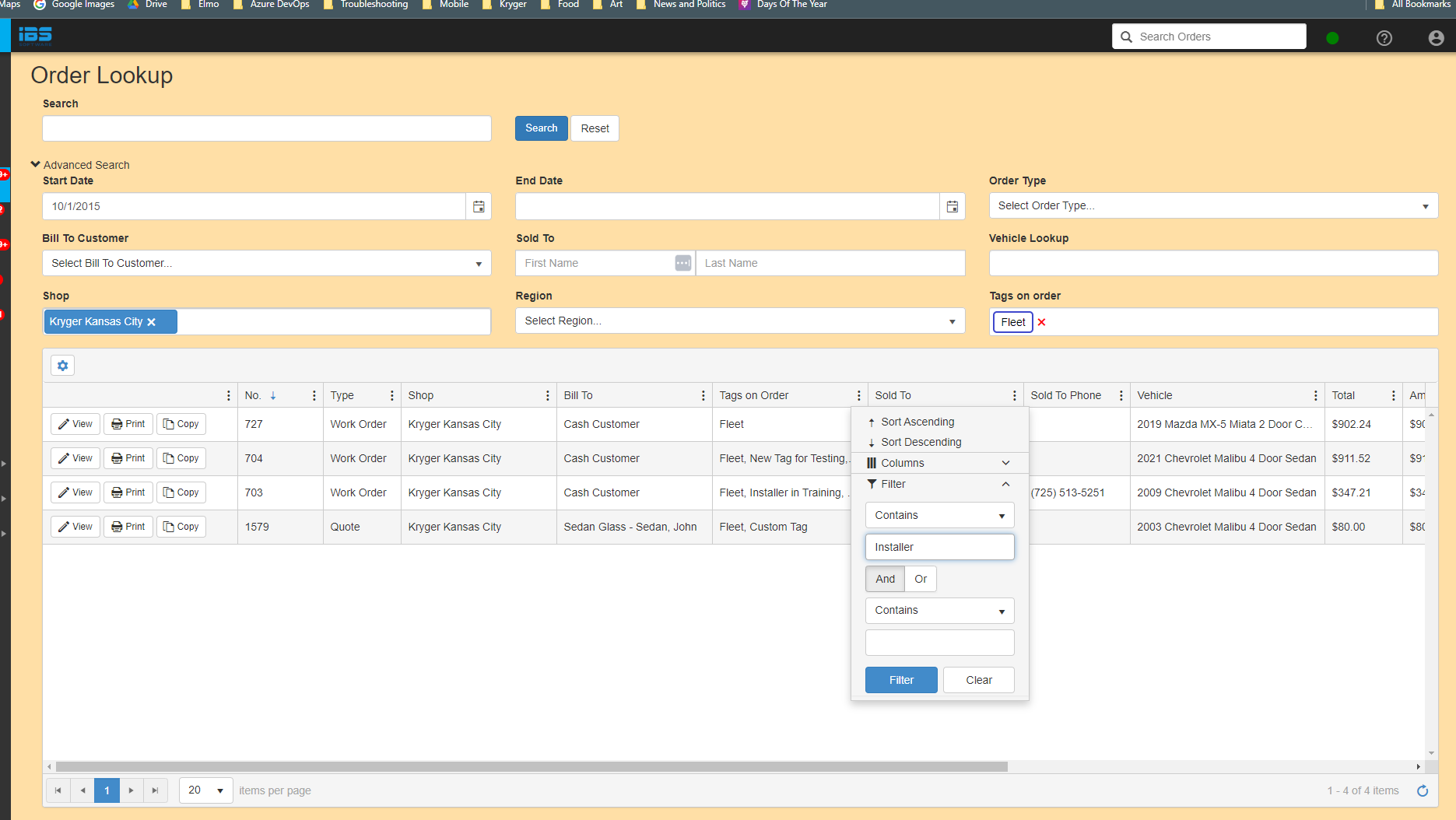Screen dimensions: 1456x820
Task: Open column menu for Sold To column
Action: tap(1015, 395)
